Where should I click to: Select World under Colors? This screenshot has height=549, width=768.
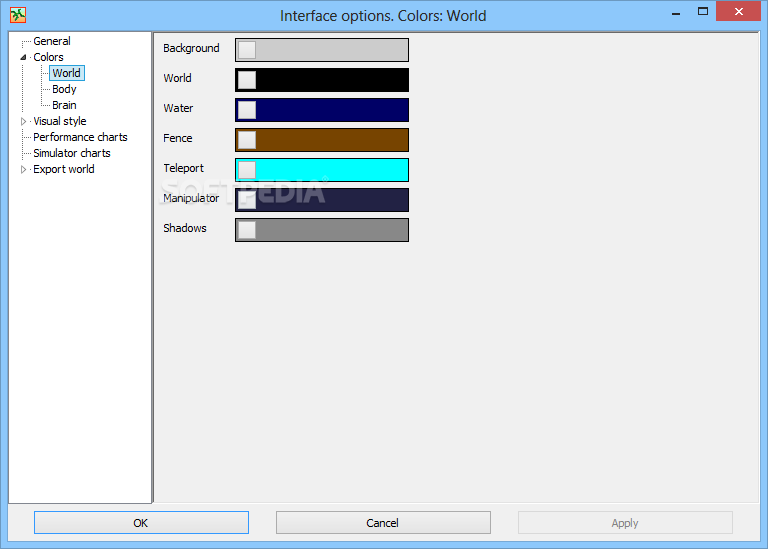(67, 73)
